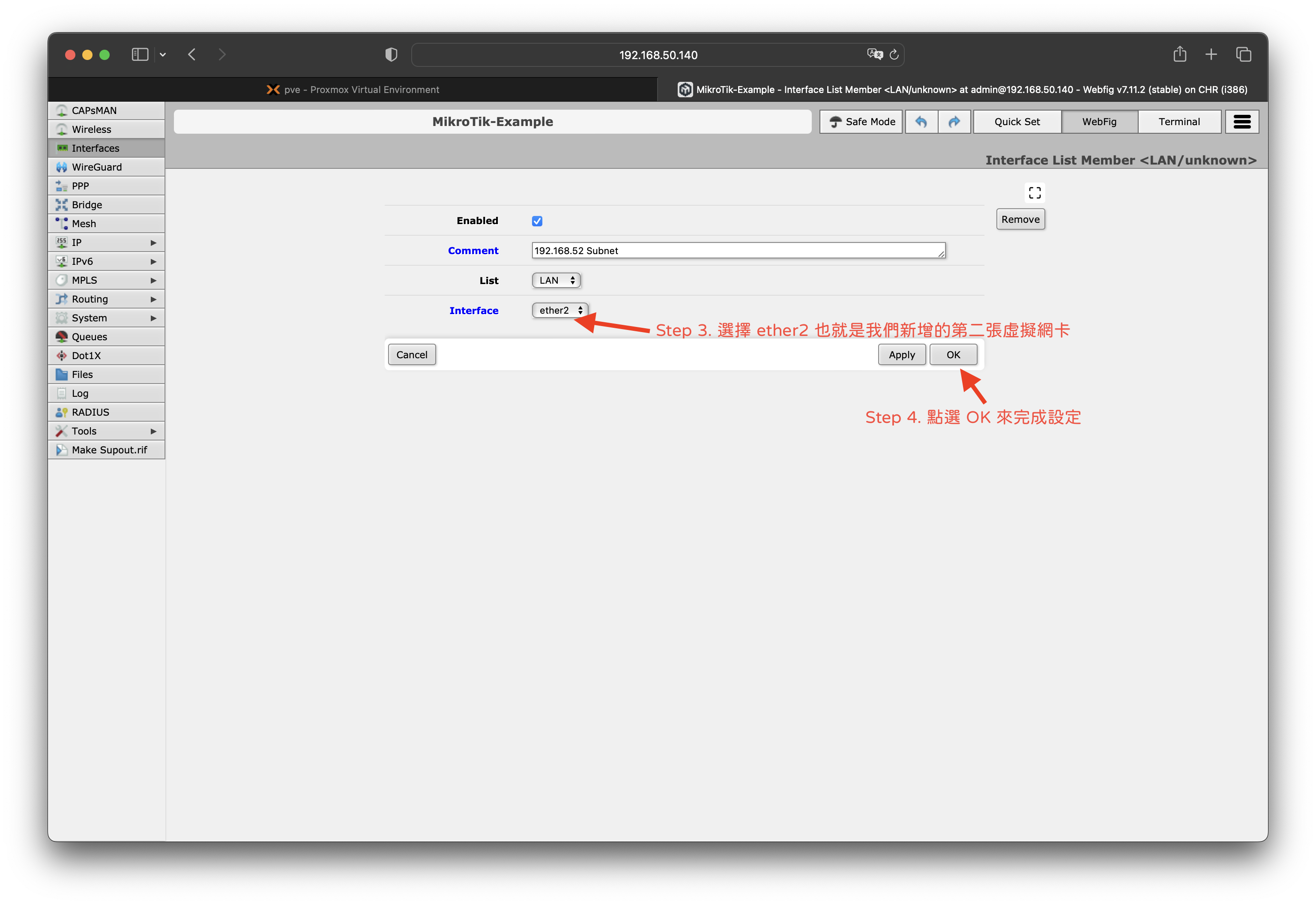The height and width of the screenshot is (905, 1316).
Task: Open the hamburger menu icon
Action: 1242,122
